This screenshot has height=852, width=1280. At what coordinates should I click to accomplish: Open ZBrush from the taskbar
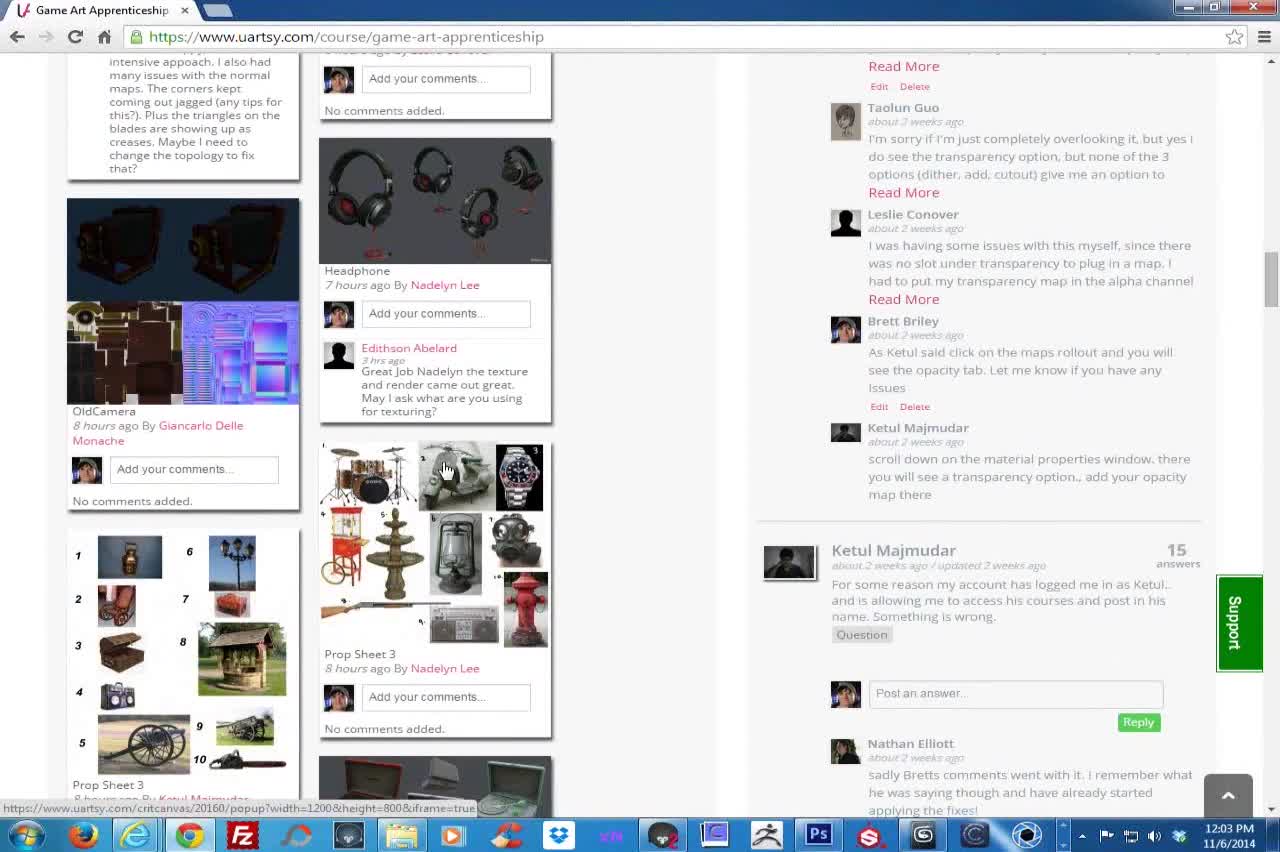(767, 835)
